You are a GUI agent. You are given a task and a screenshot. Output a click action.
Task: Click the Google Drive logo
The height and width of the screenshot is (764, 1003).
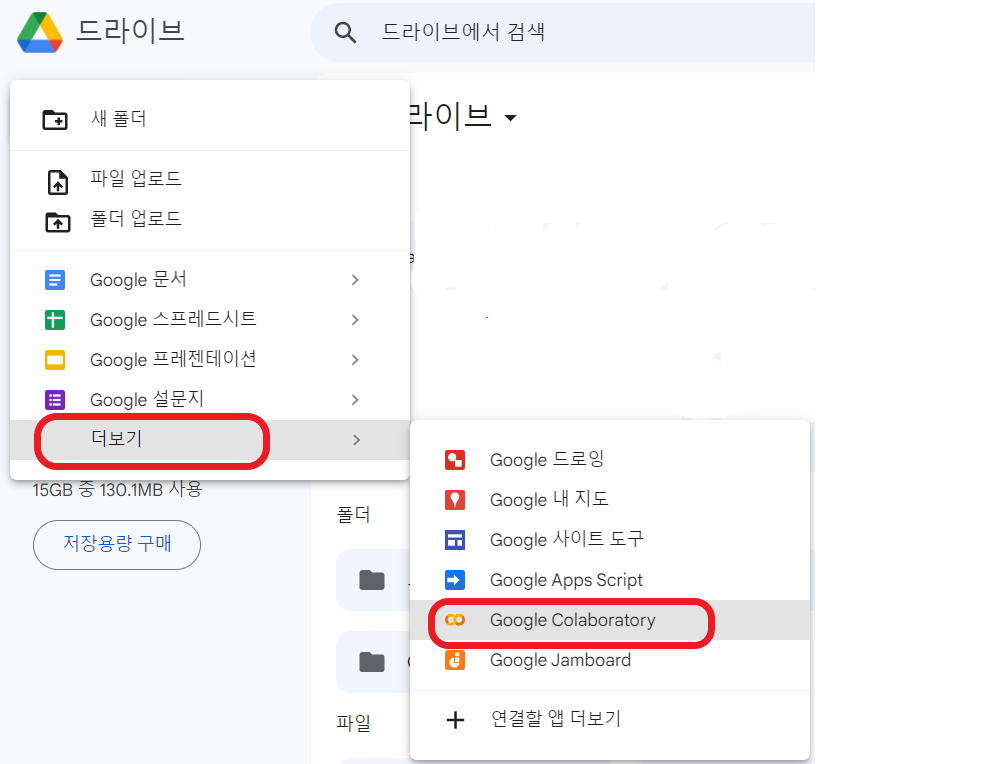pyautogui.click(x=40, y=32)
